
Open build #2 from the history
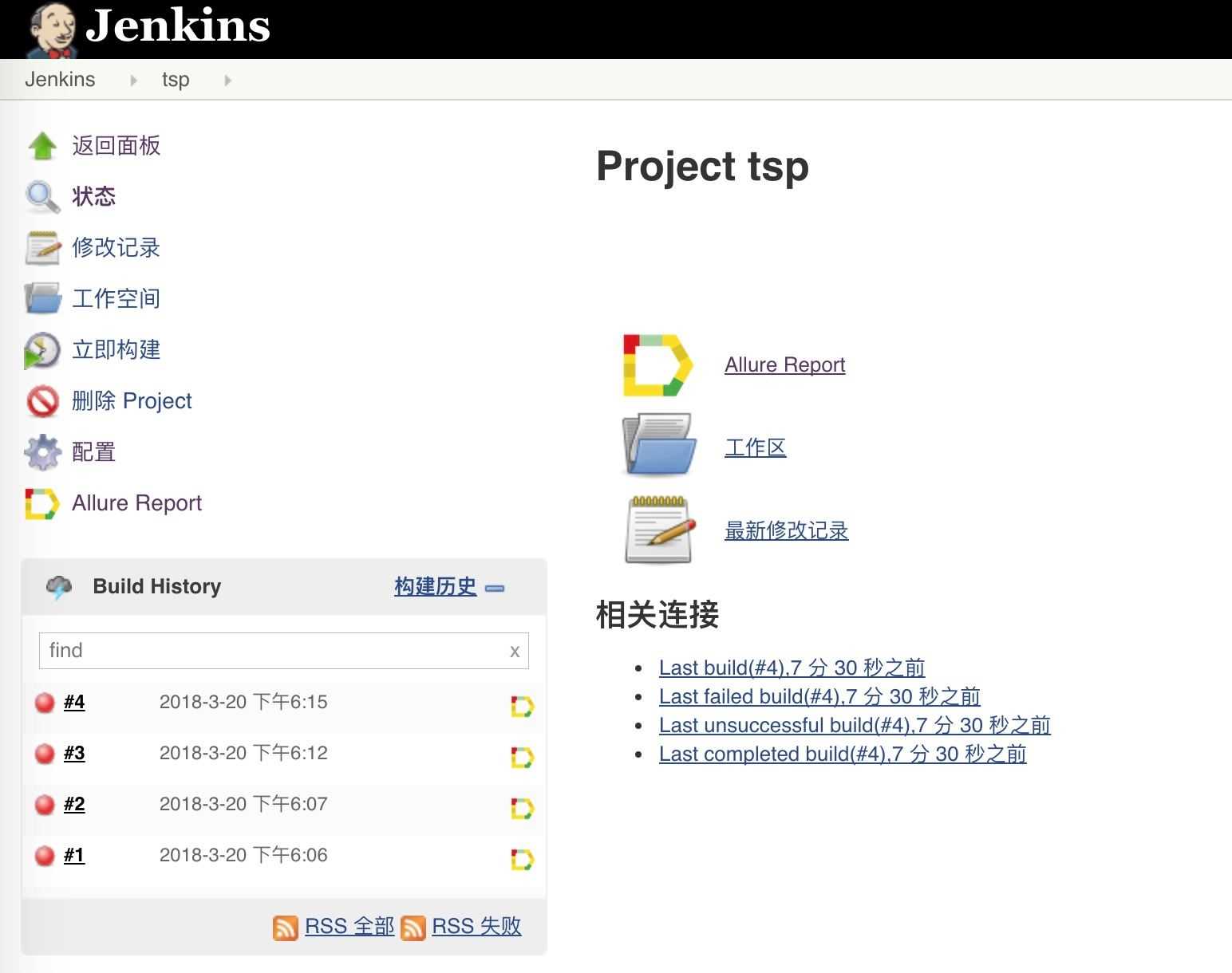pyautogui.click(x=74, y=805)
